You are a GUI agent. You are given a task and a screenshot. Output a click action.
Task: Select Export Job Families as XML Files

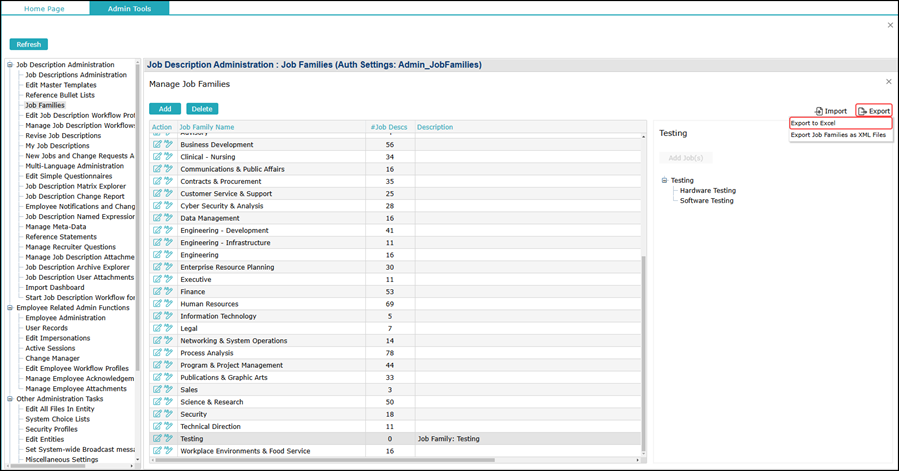click(838, 135)
